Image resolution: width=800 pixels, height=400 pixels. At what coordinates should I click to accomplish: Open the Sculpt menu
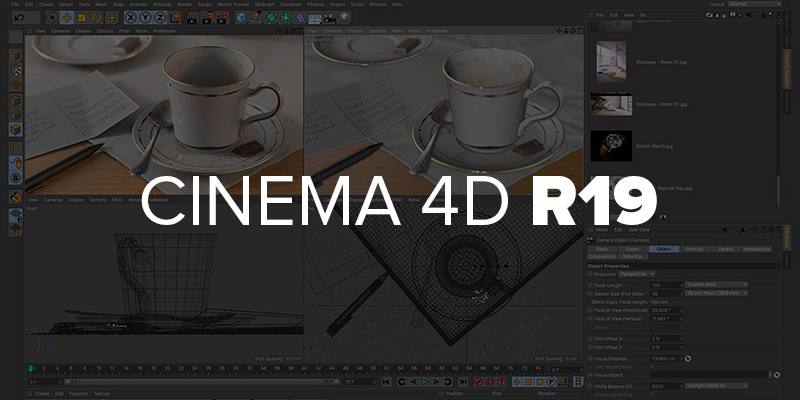pyautogui.click(x=205, y=4)
